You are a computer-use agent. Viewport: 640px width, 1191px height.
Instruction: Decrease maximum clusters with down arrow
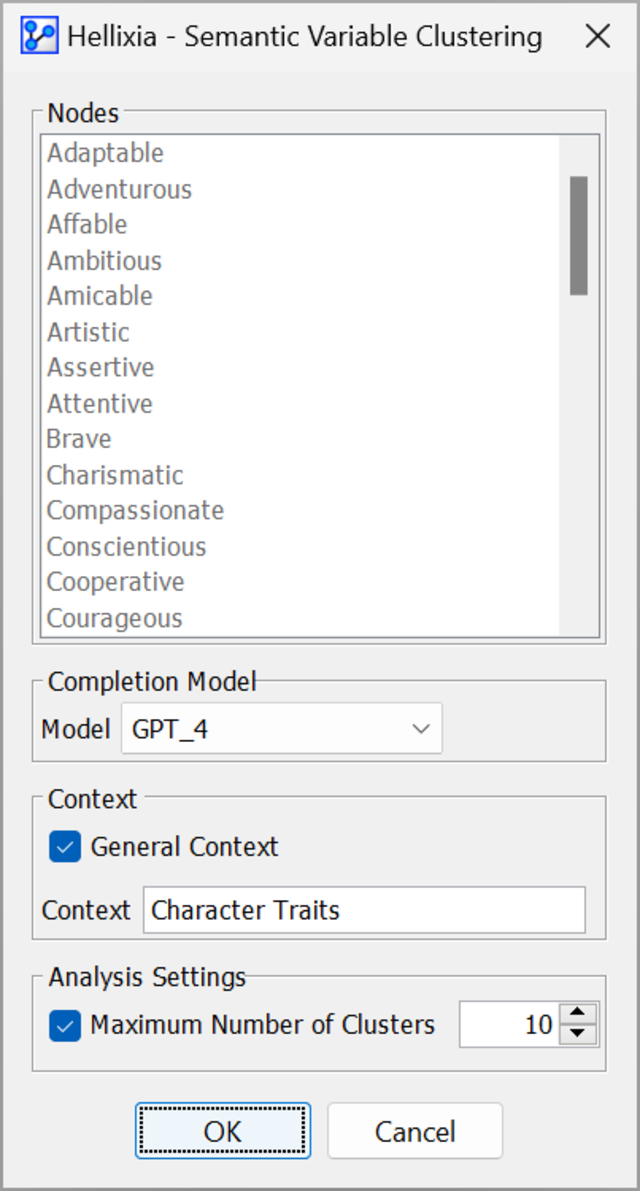[x=577, y=1035]
